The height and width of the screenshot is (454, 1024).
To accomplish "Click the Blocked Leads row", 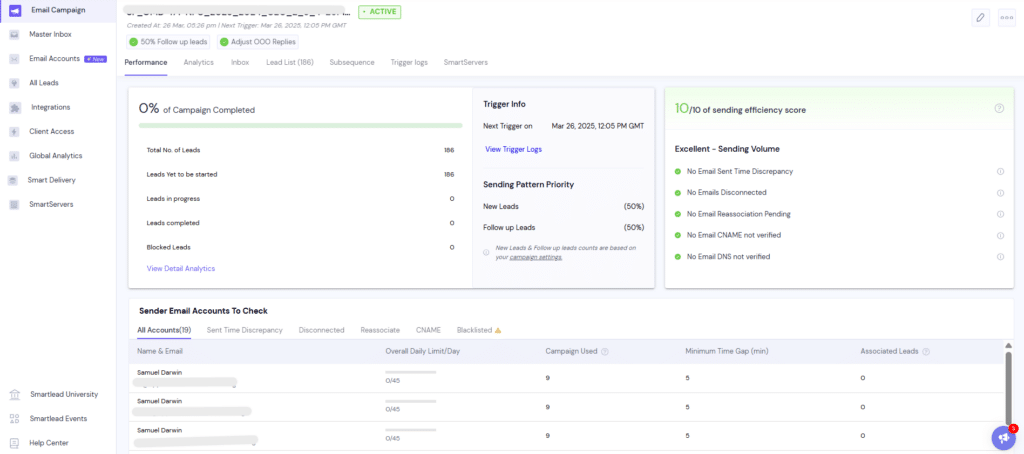I will click(x=300, y=248).
